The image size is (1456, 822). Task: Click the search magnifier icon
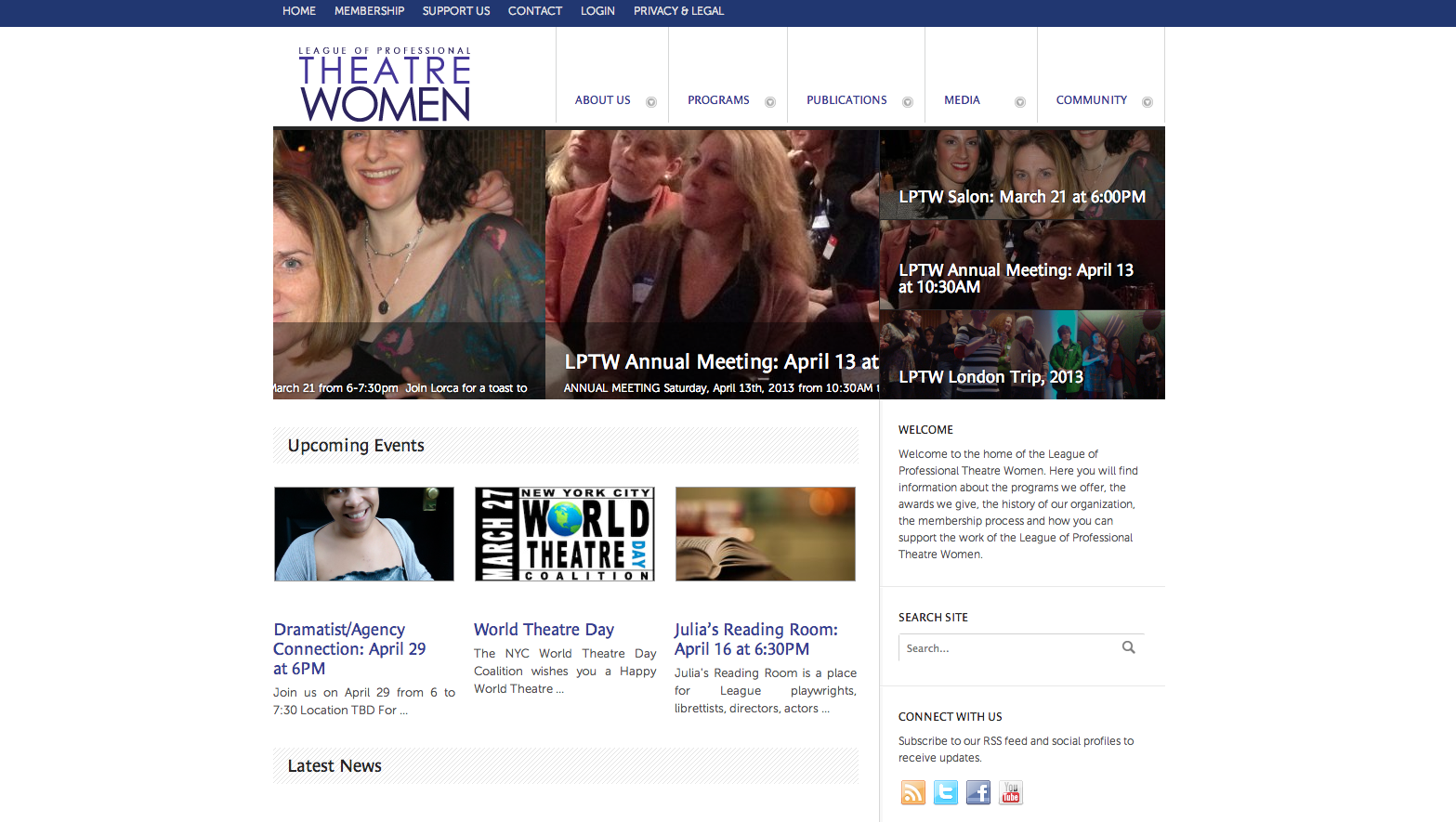[x=1128, y=647]
